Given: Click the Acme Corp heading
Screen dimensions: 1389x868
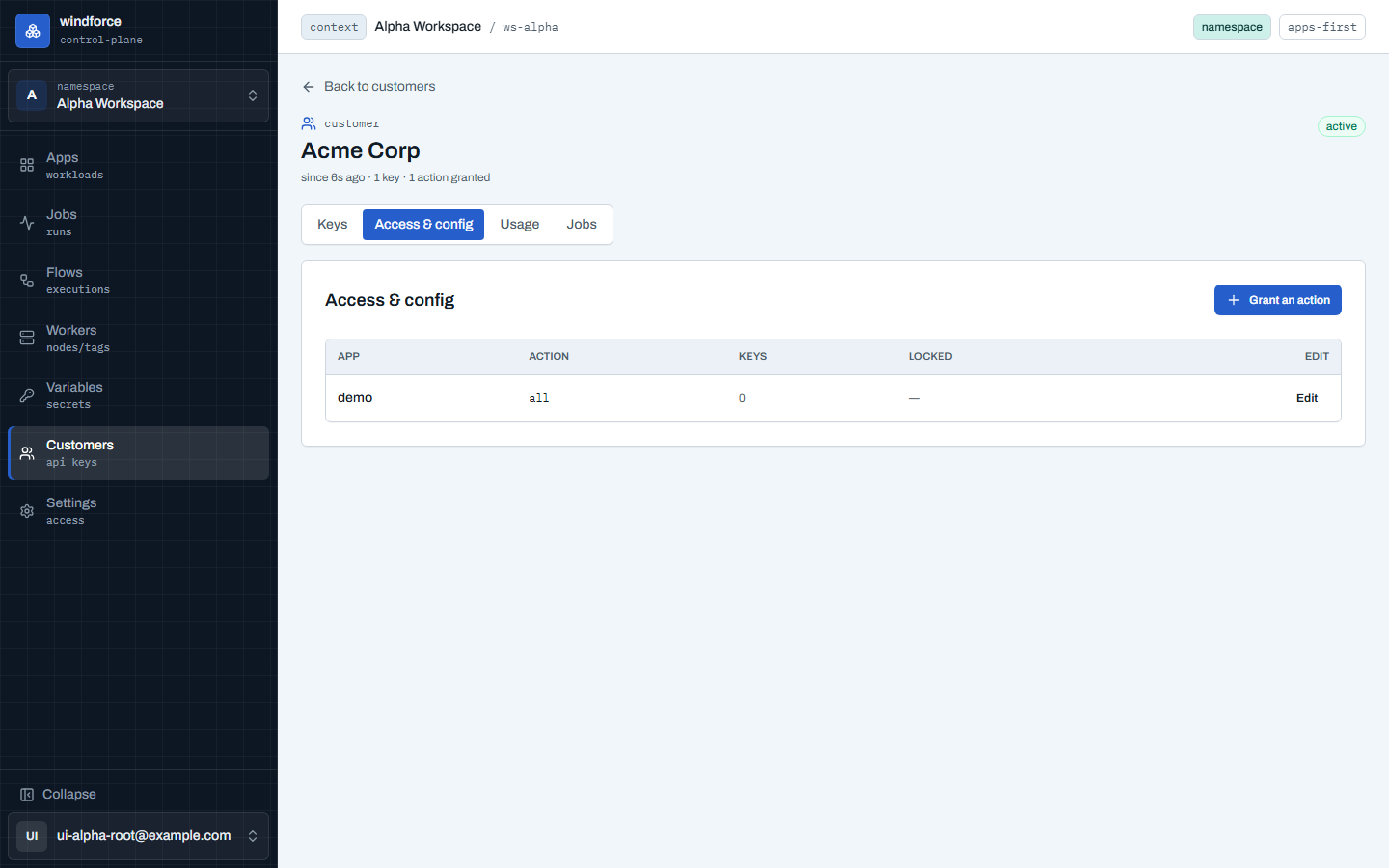Looking at the screenshot, I should point(361,150).
